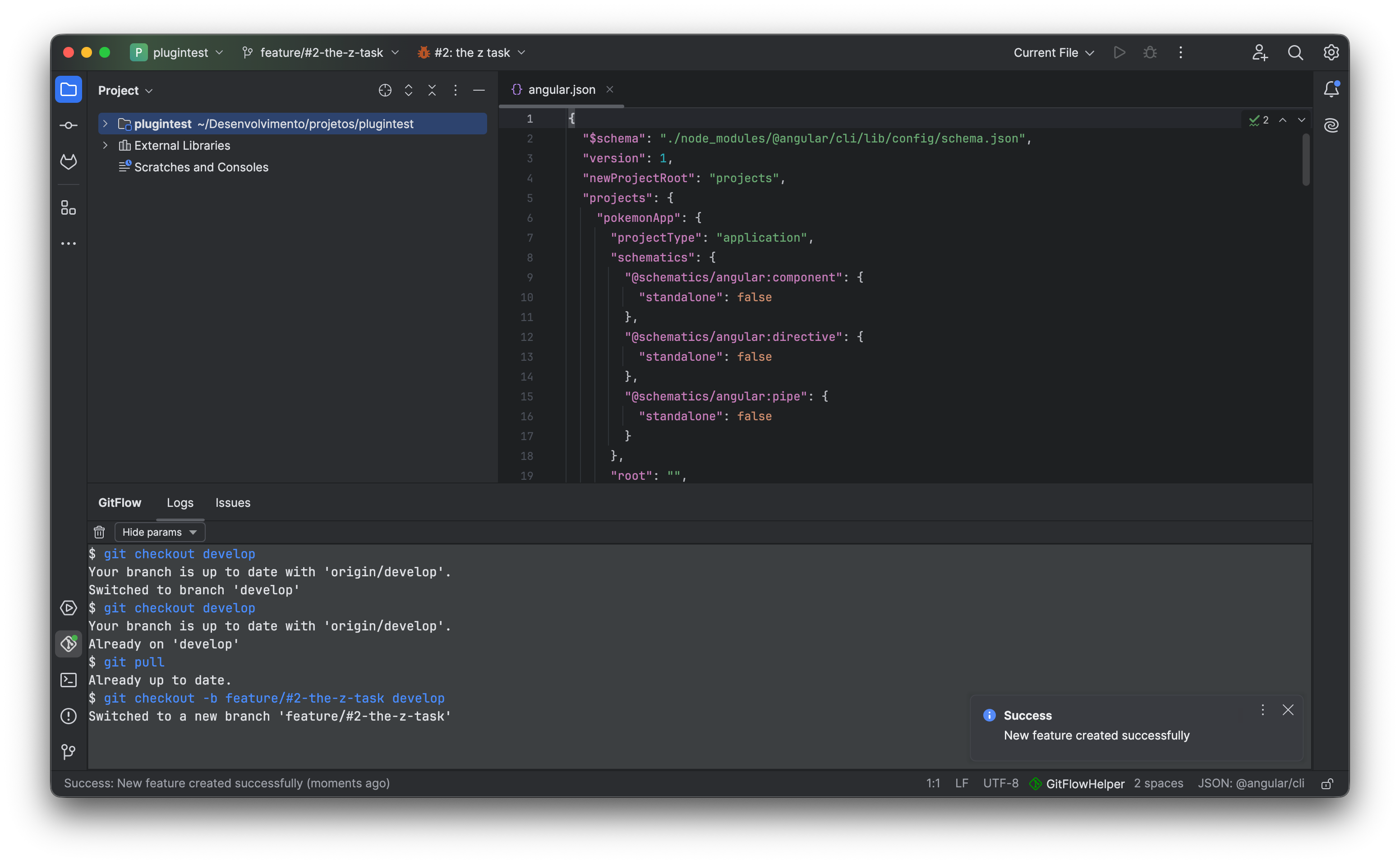
Task: Open the feature/#2-the-z-task branch dropdown
Action: point(321,53)
